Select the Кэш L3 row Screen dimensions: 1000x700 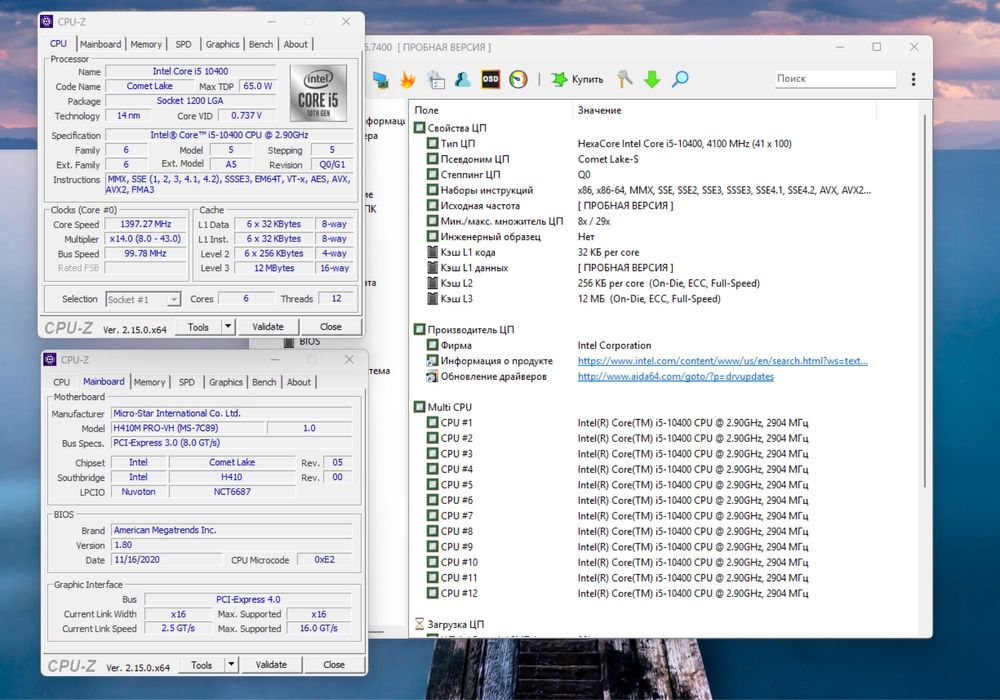tap(643, 298)
